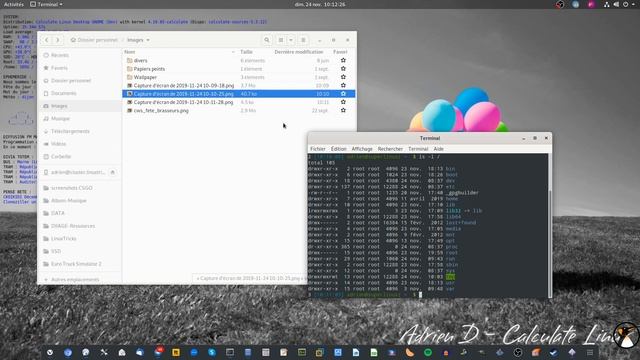Open SSD bookmark in sidebar
Screen dimensions: 640x360
[x=80, y=251]
